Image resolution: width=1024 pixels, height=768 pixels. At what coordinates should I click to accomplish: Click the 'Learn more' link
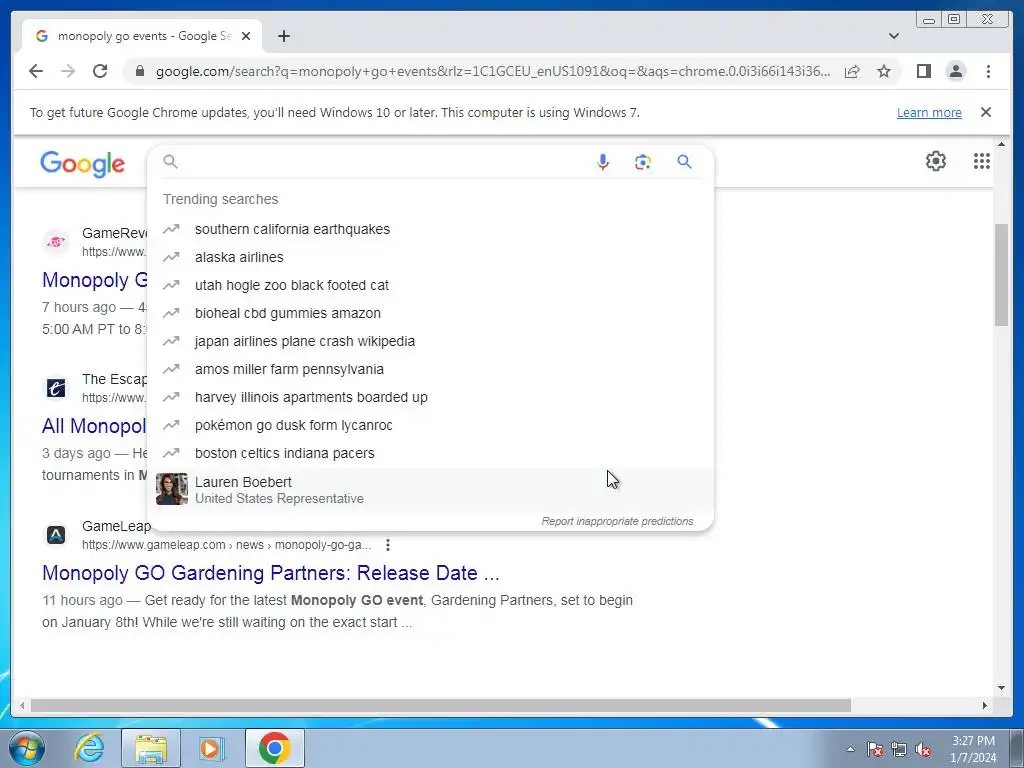[x=929, y=112]
